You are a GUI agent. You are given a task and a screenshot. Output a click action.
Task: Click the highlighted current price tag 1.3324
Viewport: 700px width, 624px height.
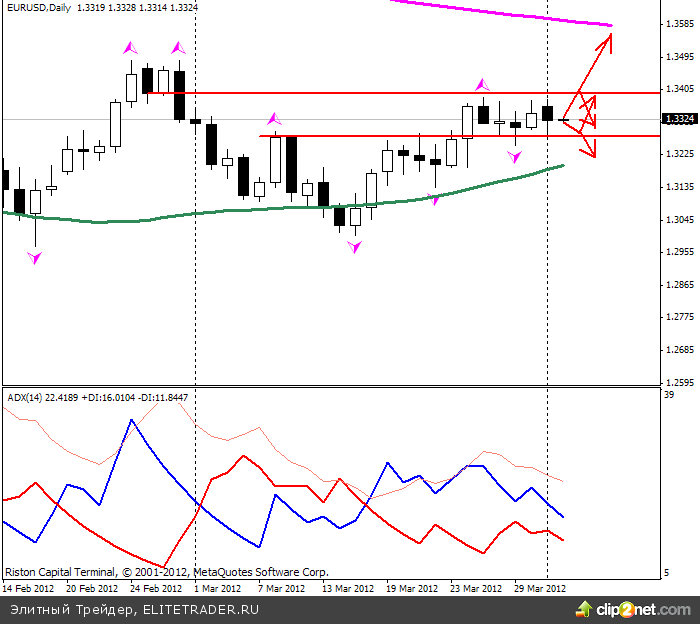pyautogui.click(x=679, y=119)
